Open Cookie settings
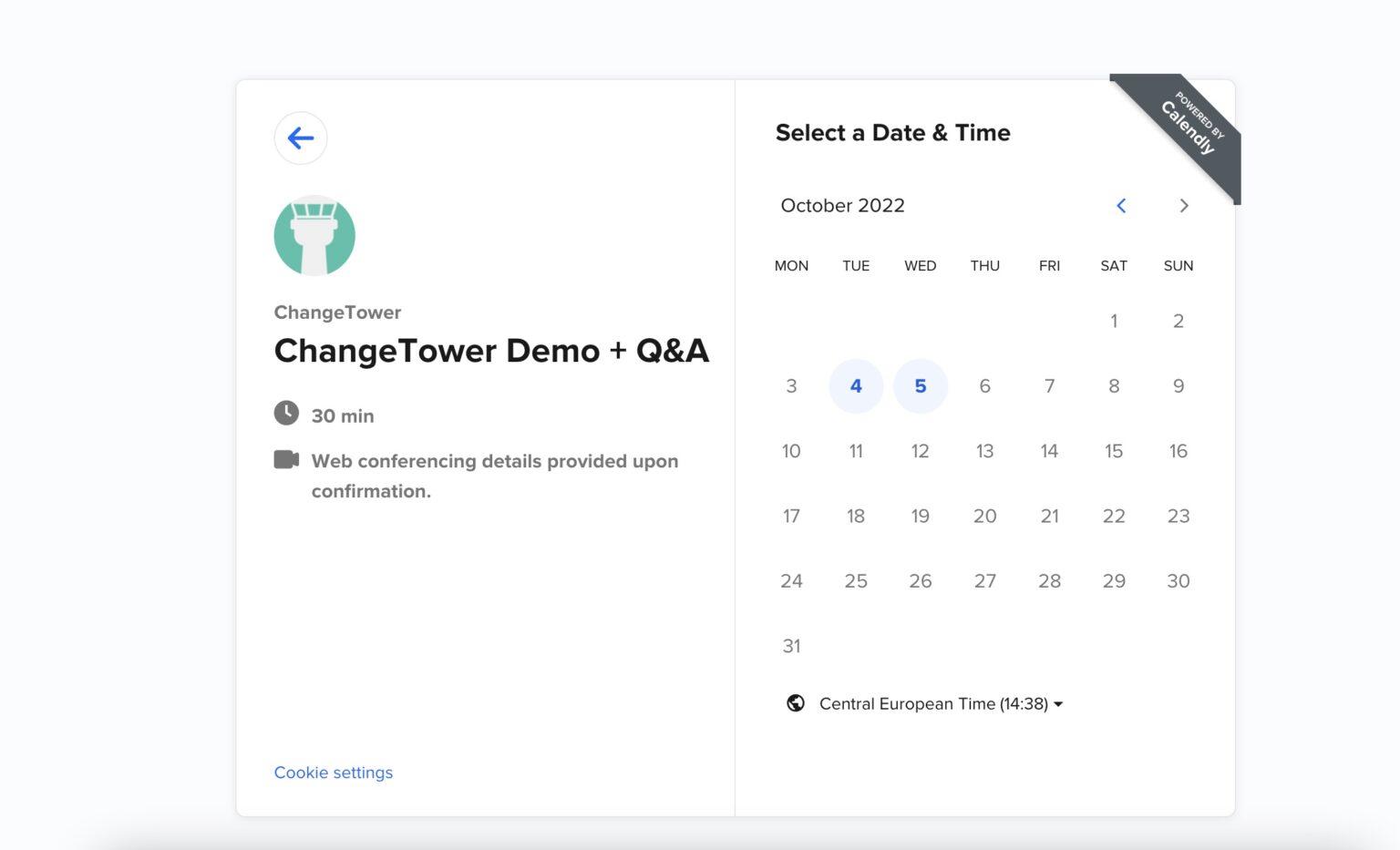Viewport: 1400px width, 850px height. (x=333, y=772)
